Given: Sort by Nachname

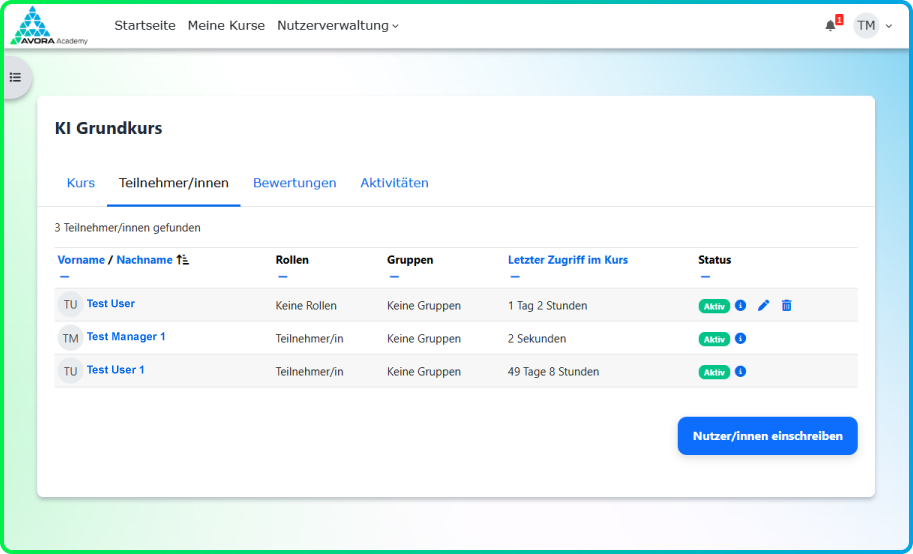Looking at the screenshot, I should 144,260.
